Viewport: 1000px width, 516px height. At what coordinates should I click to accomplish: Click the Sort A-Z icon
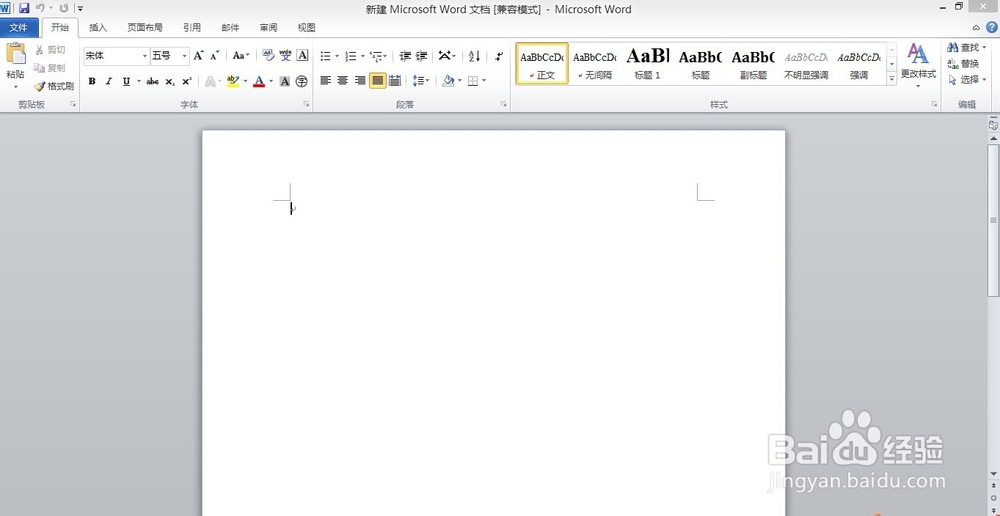474,56
